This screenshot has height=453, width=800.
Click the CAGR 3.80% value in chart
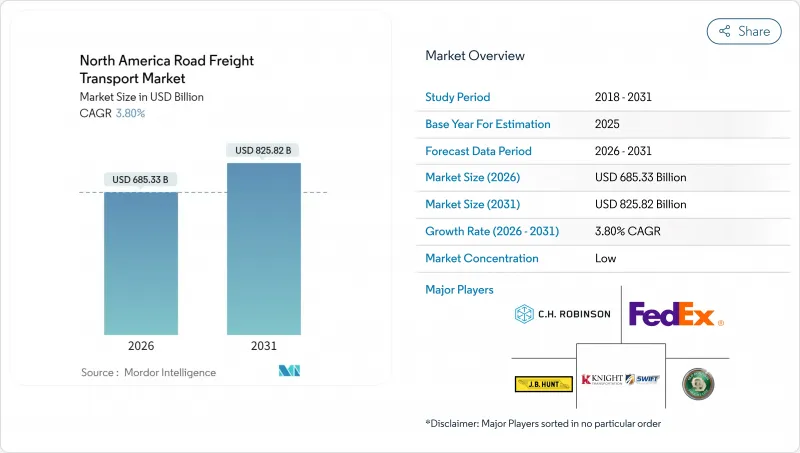[x=131, y=113]
